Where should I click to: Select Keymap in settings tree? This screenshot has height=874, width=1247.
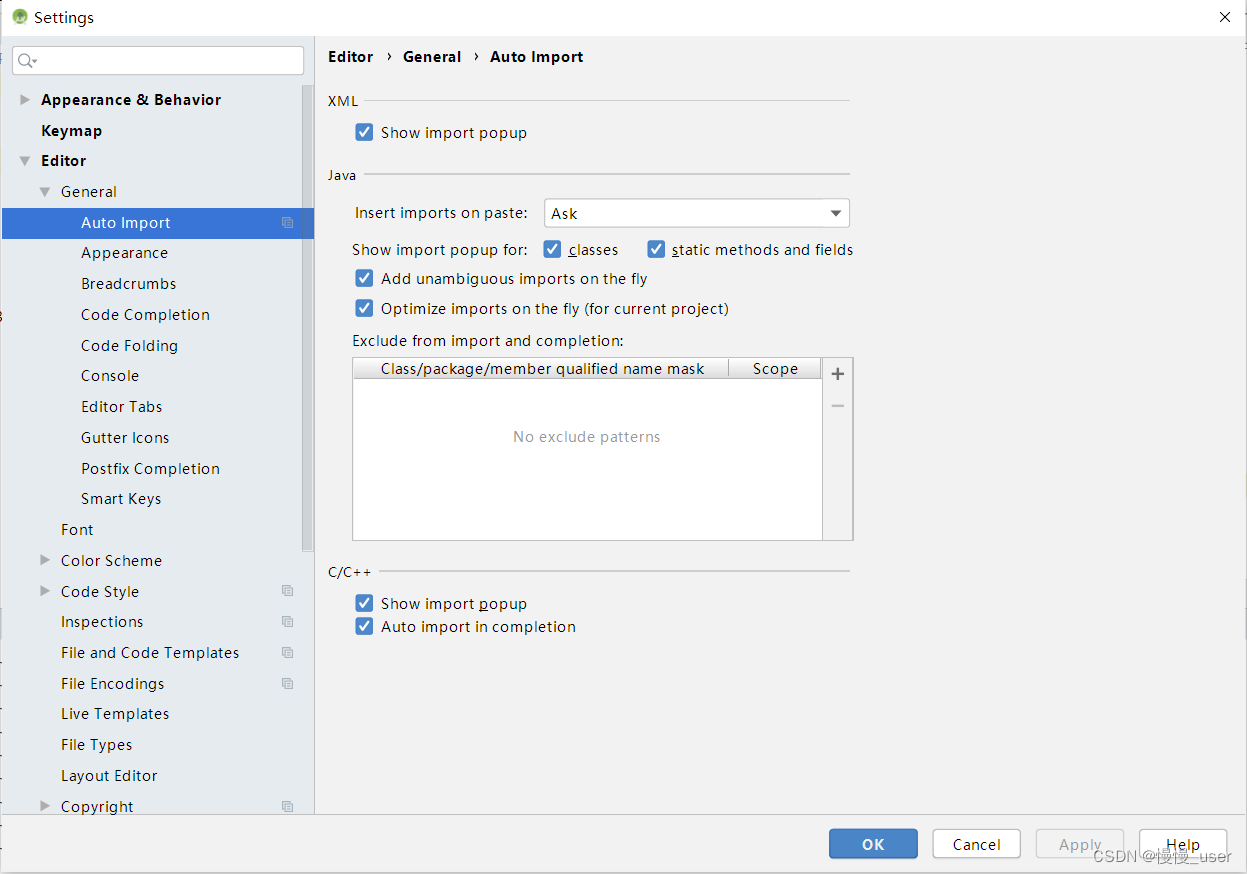coord(71,131)
